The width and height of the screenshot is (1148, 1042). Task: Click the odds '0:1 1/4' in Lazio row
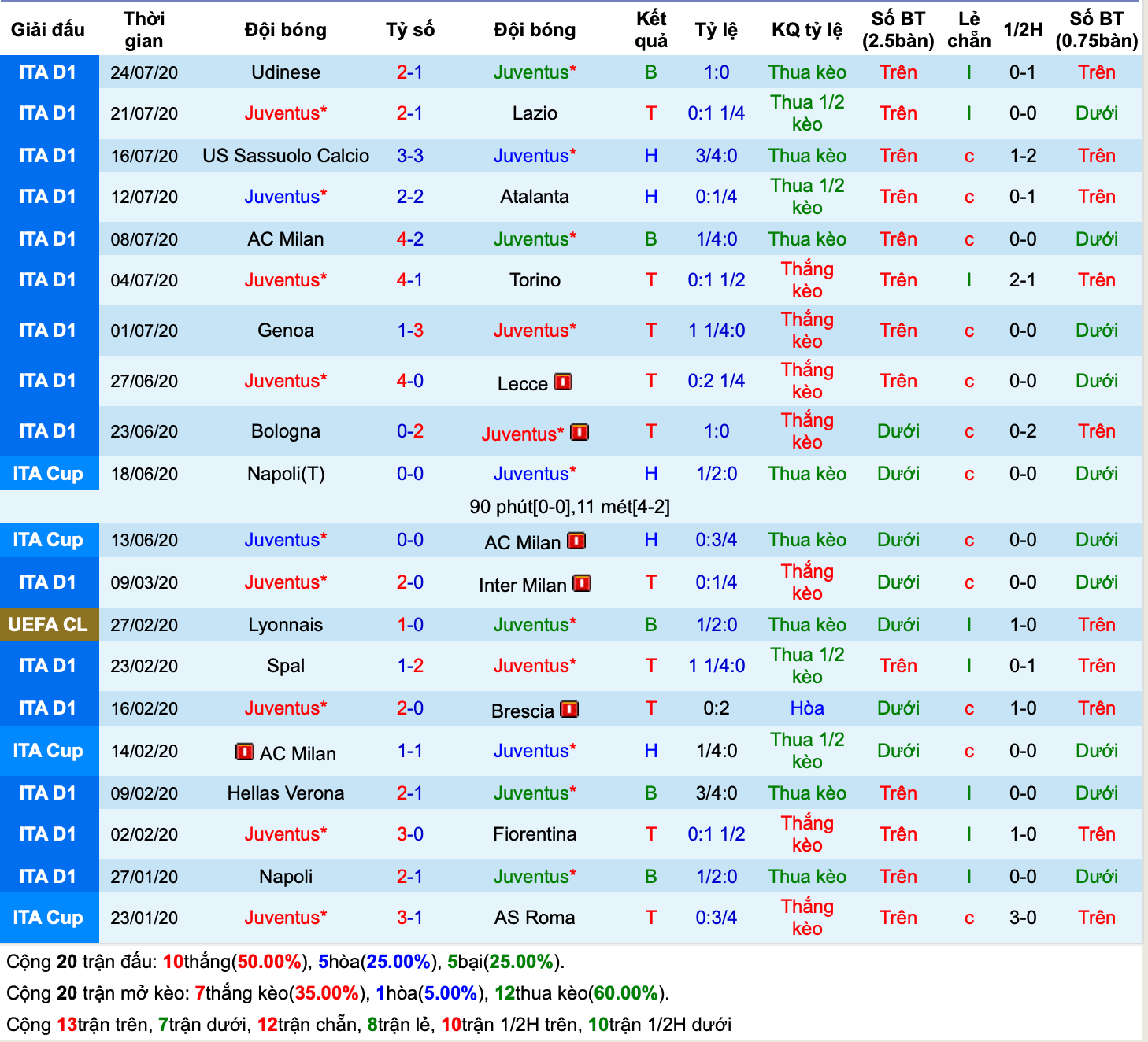click(x=717, y=113)
